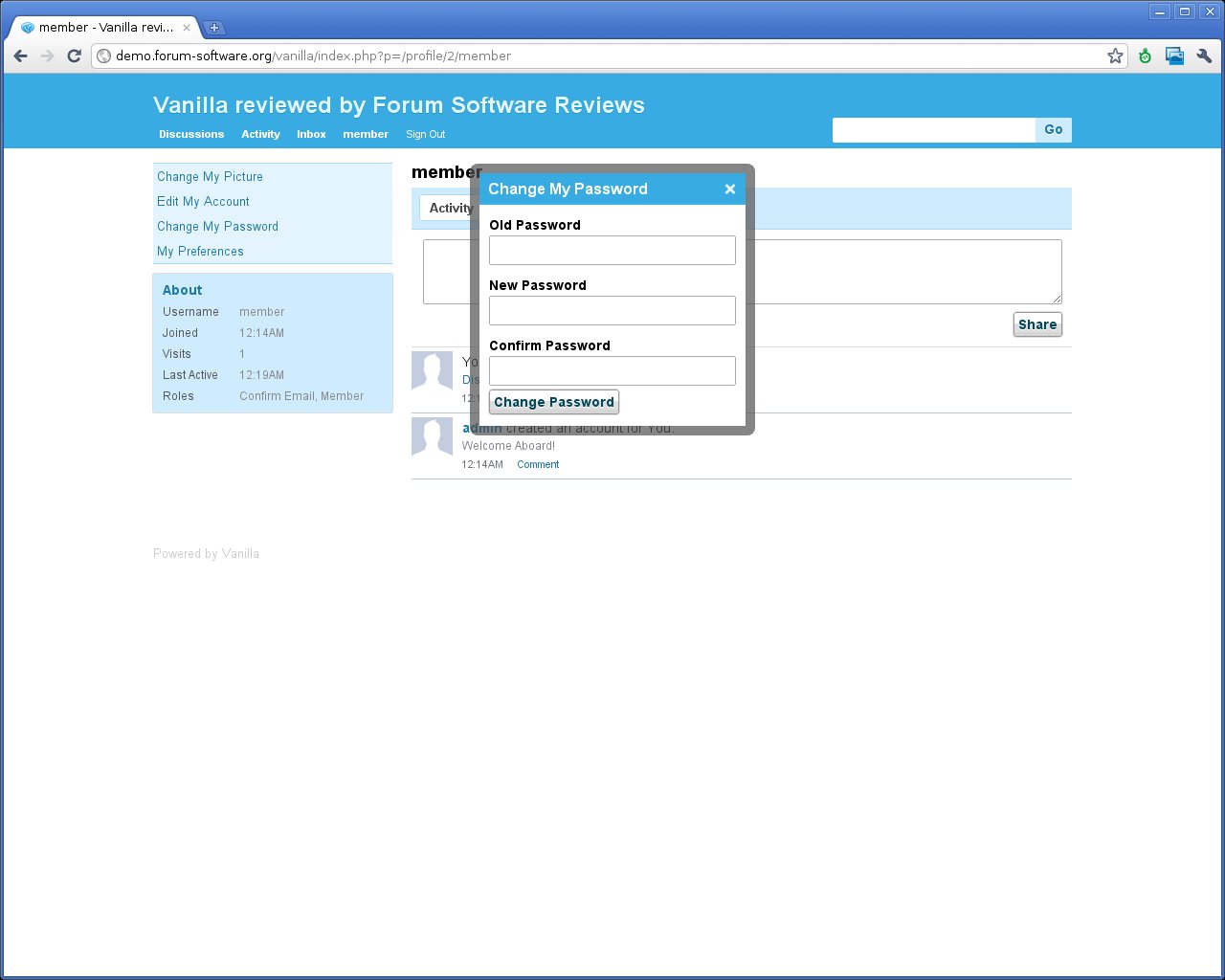Open the wrench settings menu

tap(1204, 56)
